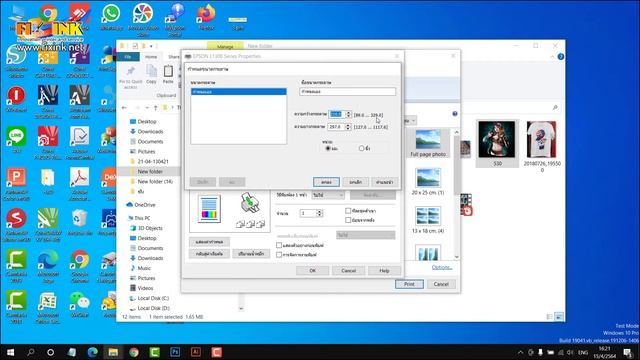Viewport: 640px width, 360px height.
Task: Click the Explorer search magnifier icon
Action: click(x=555, y=107)
